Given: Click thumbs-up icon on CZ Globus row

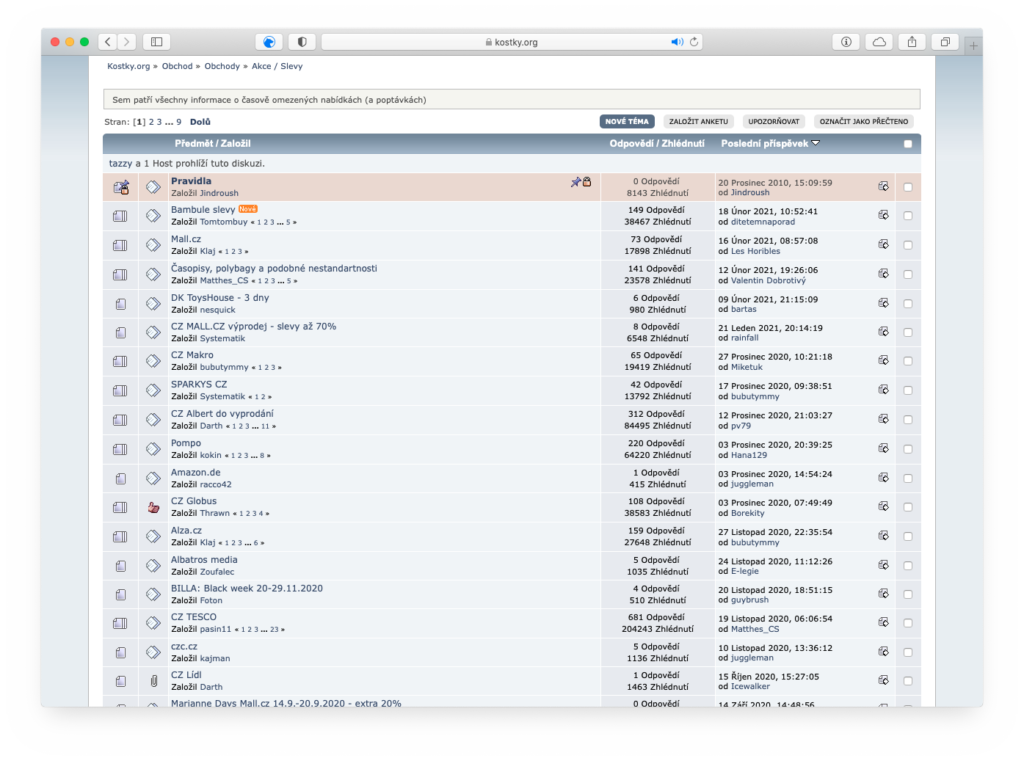Looking at the screenshot, I should 153,507.
